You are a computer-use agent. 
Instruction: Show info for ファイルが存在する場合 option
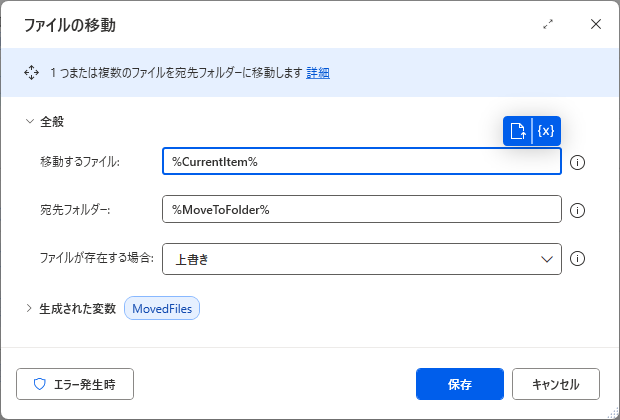(577, 259)
